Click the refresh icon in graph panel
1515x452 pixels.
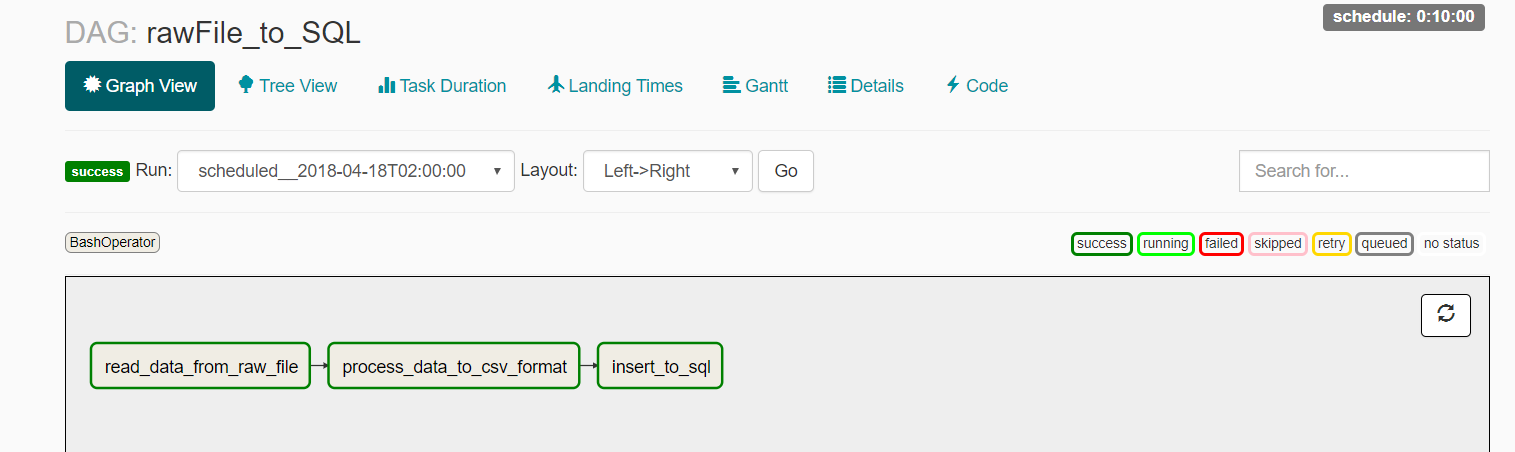tap(1445, 314)
